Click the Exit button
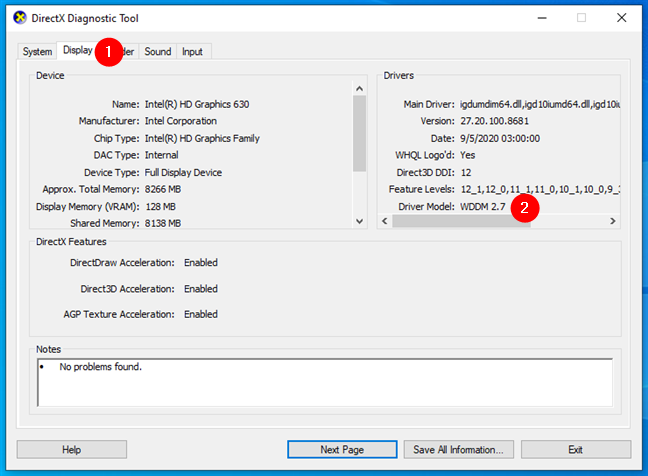The height and width of the screenshot is (476, 648). [x=576, y=450]
